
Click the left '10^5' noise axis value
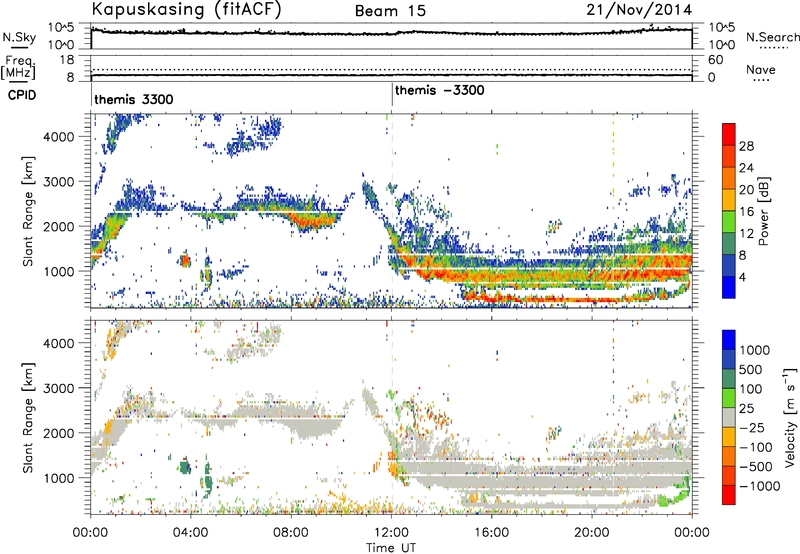(61, 28)
